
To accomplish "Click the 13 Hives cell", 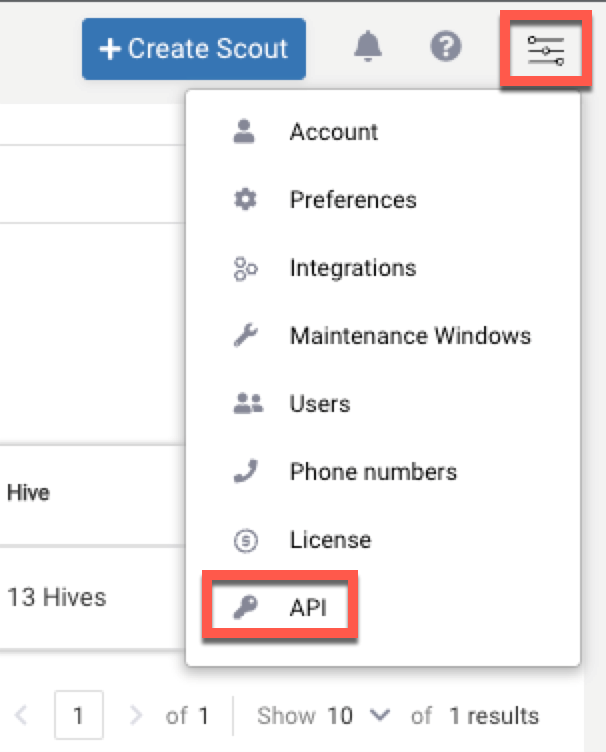I will pyautogui.click(x=56, y=598).
